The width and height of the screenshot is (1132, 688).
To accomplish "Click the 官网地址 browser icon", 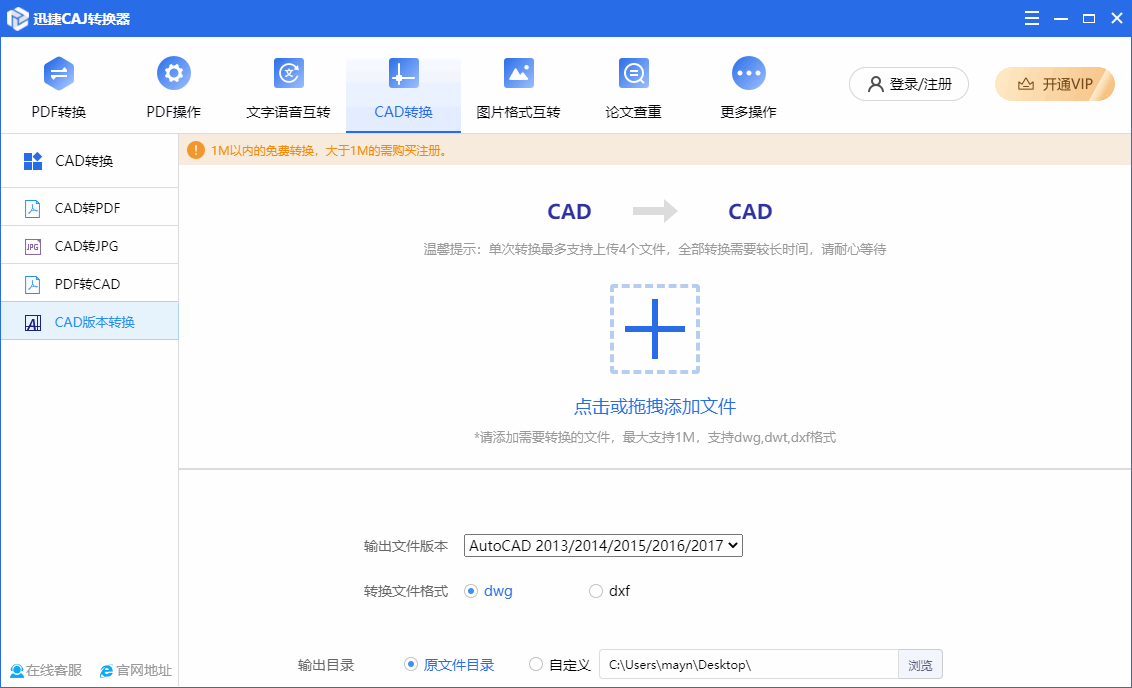I will click(x=106, y=671).
